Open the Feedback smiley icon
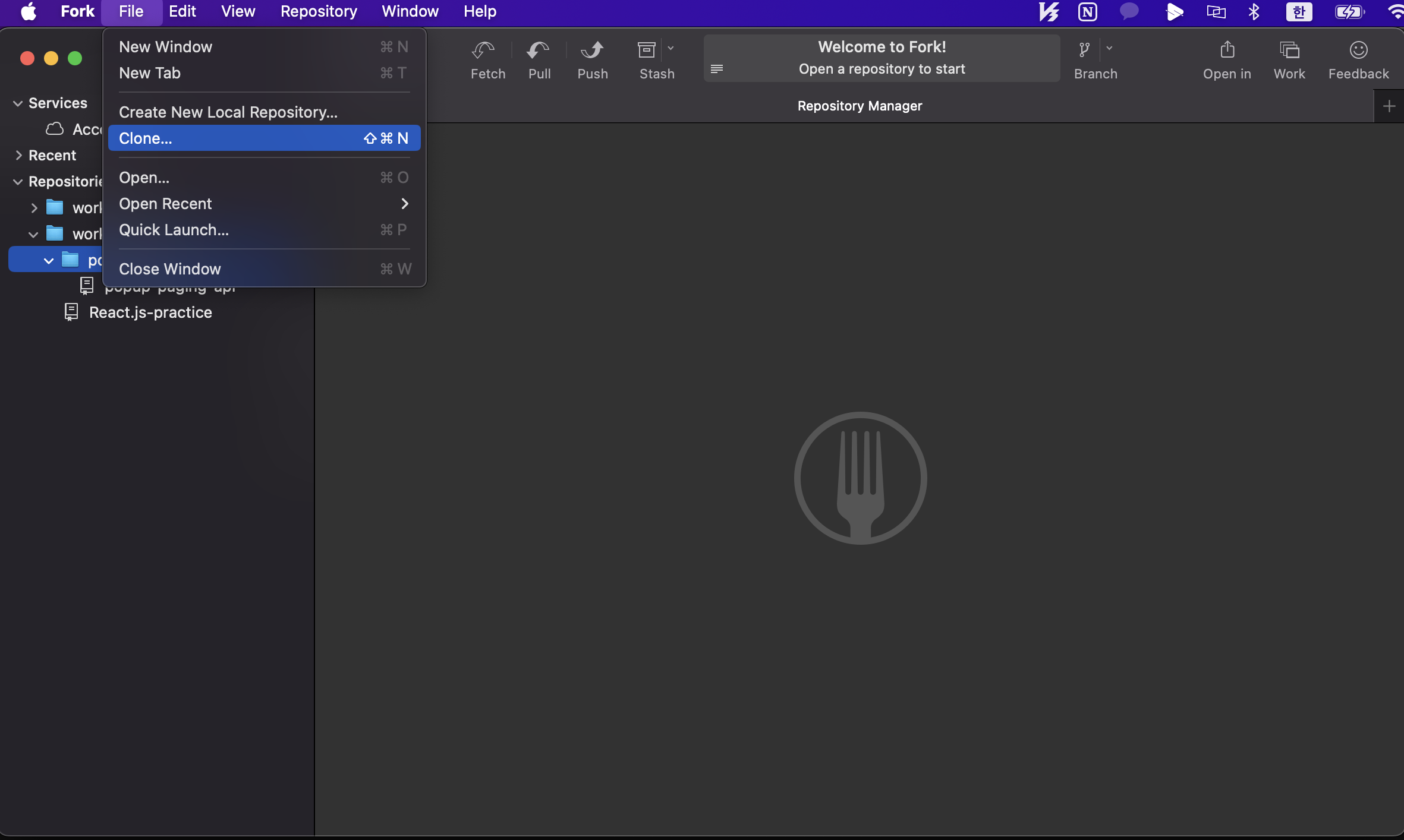 coord(1358,51)
